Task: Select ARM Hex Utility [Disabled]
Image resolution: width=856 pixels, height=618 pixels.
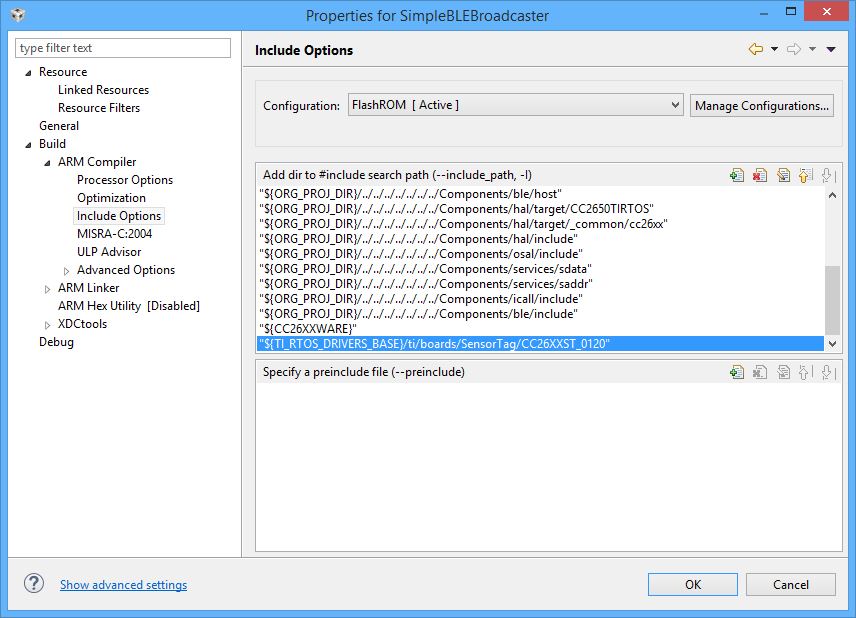Action: point(129,306)
